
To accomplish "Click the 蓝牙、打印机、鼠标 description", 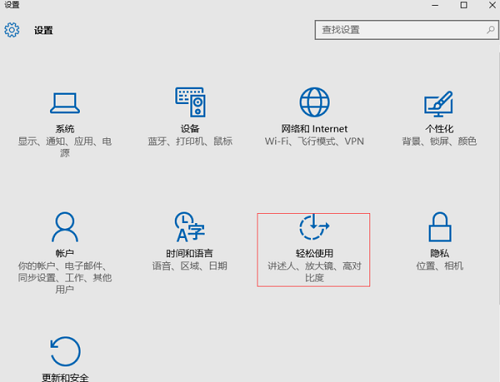I will coord(190,141).
